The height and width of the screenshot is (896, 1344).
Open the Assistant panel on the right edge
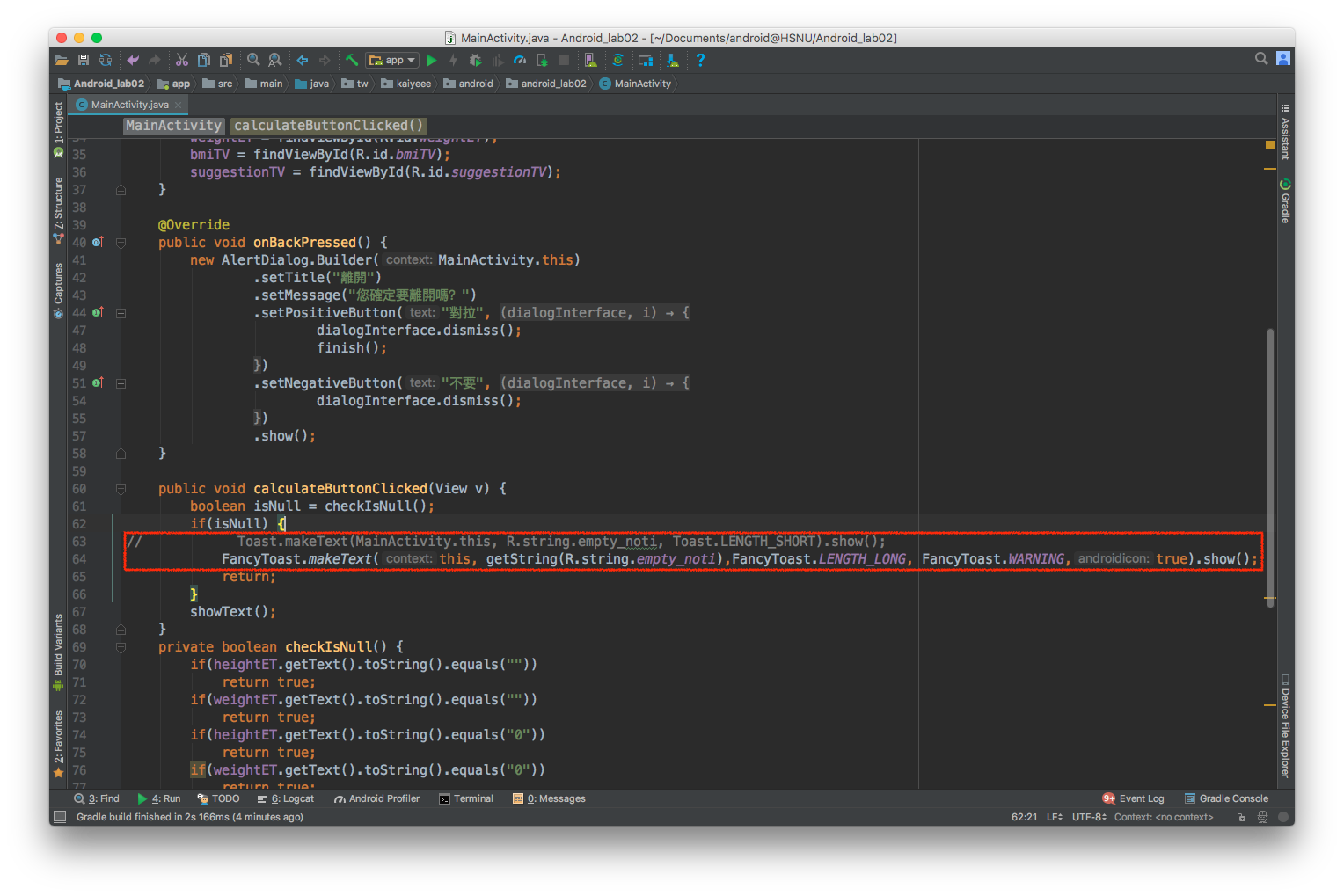click(1285, 132)
